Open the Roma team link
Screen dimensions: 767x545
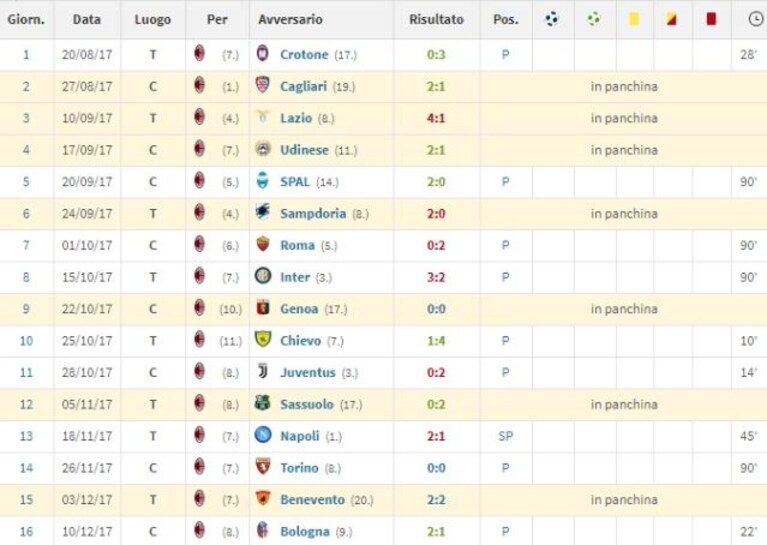297,246
